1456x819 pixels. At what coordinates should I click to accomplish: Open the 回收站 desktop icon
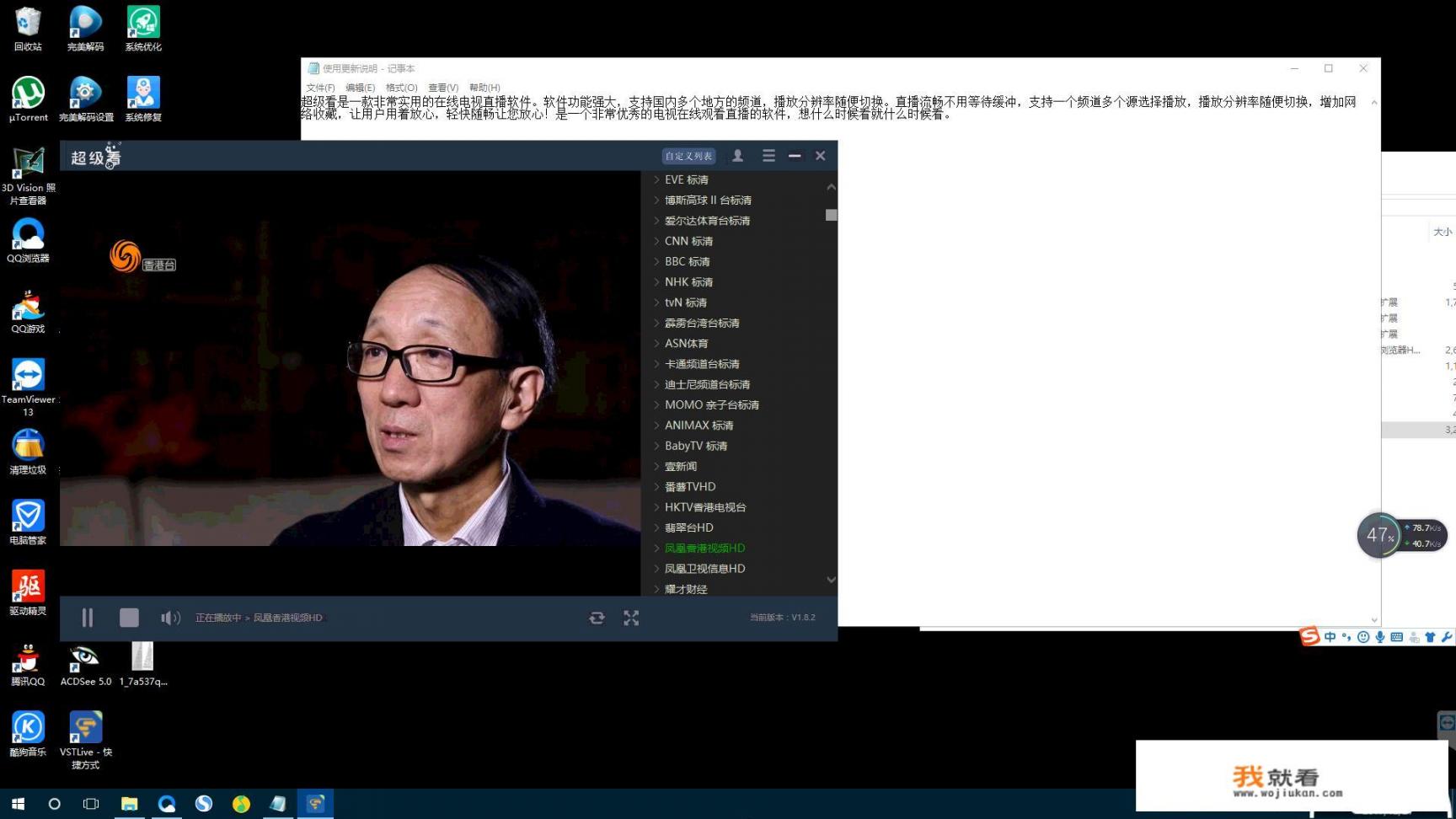point(28,29)
